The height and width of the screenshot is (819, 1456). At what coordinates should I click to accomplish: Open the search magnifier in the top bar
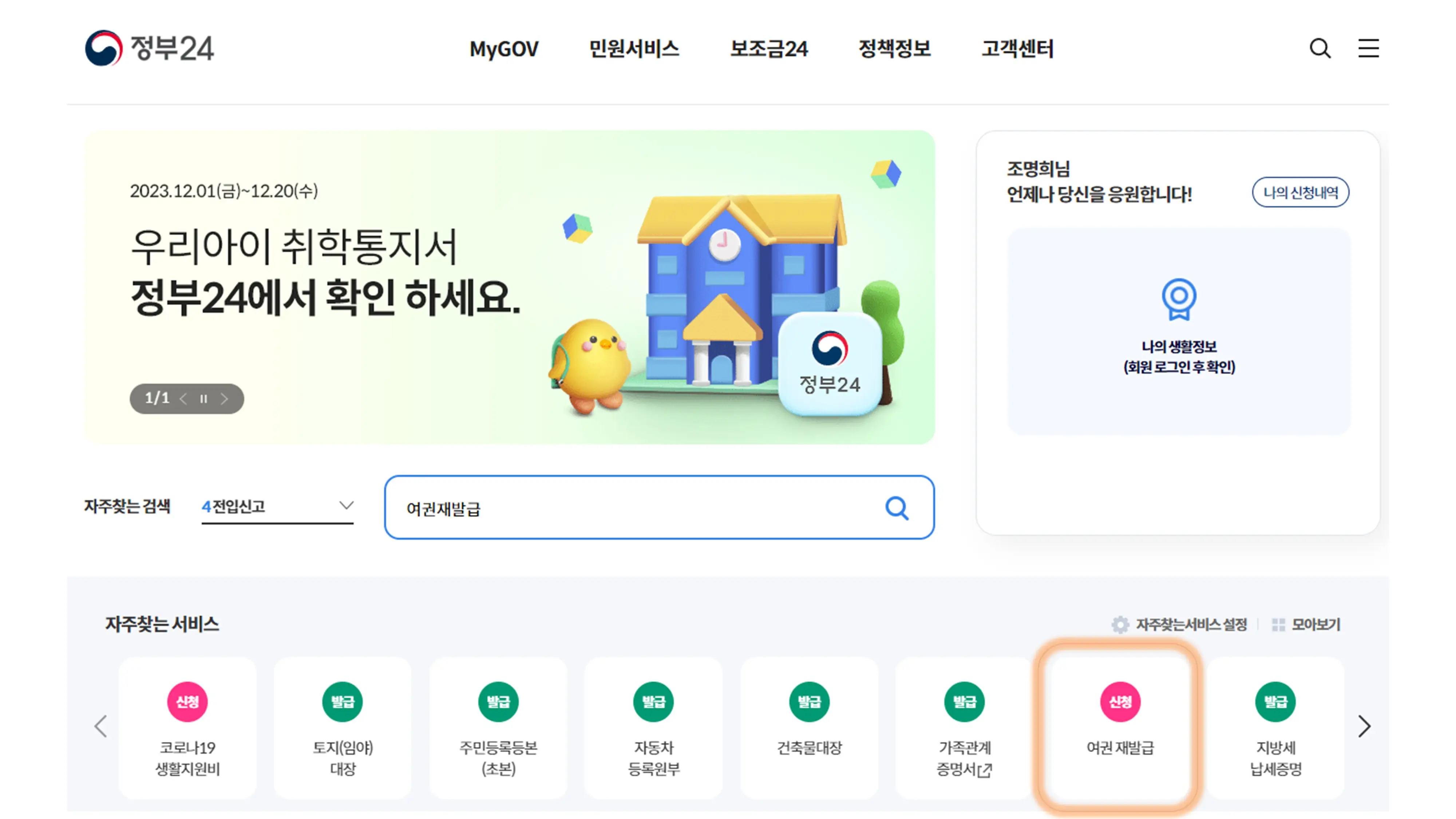(1320, 49)
